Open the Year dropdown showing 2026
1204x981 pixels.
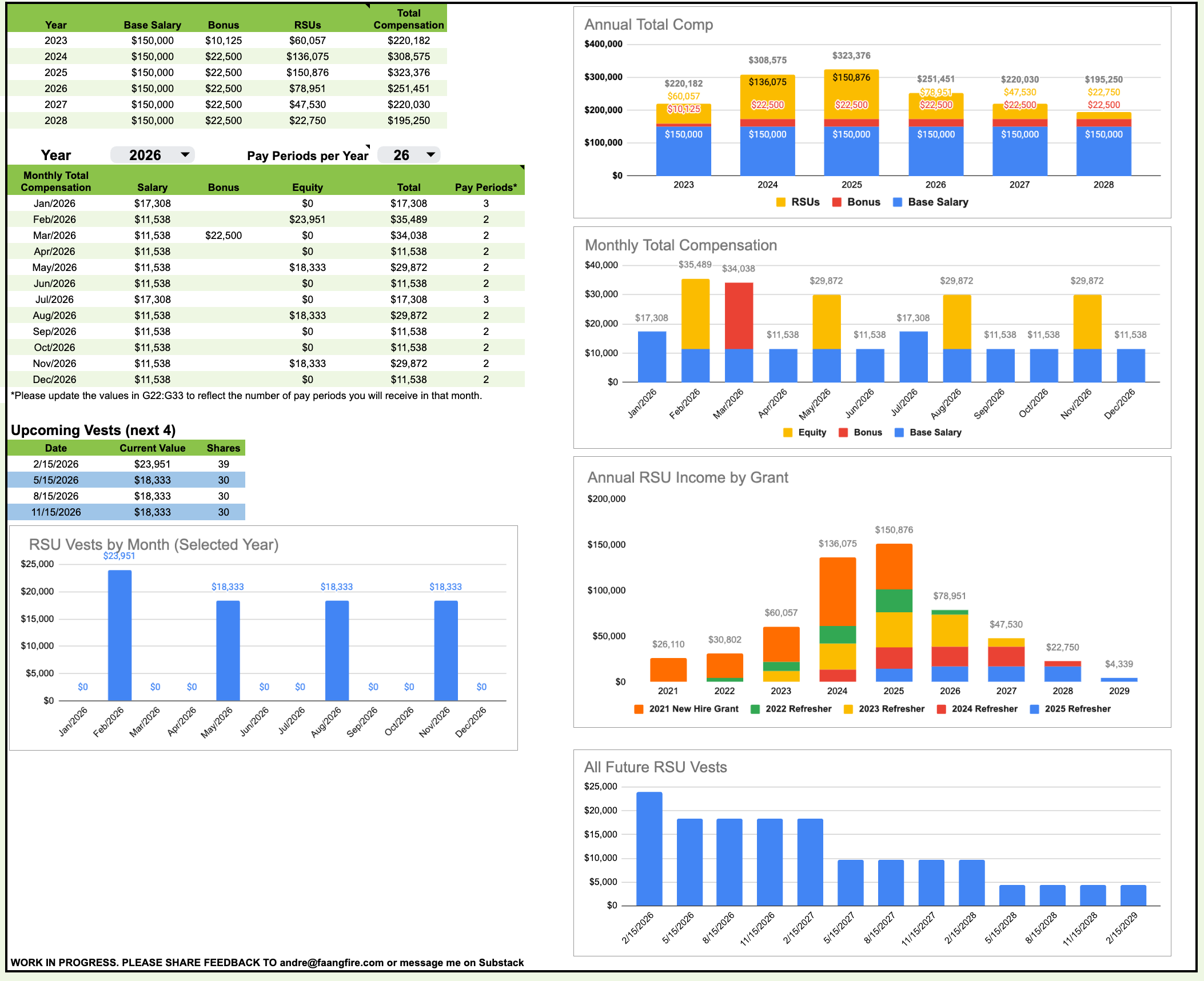coord(153,155)
